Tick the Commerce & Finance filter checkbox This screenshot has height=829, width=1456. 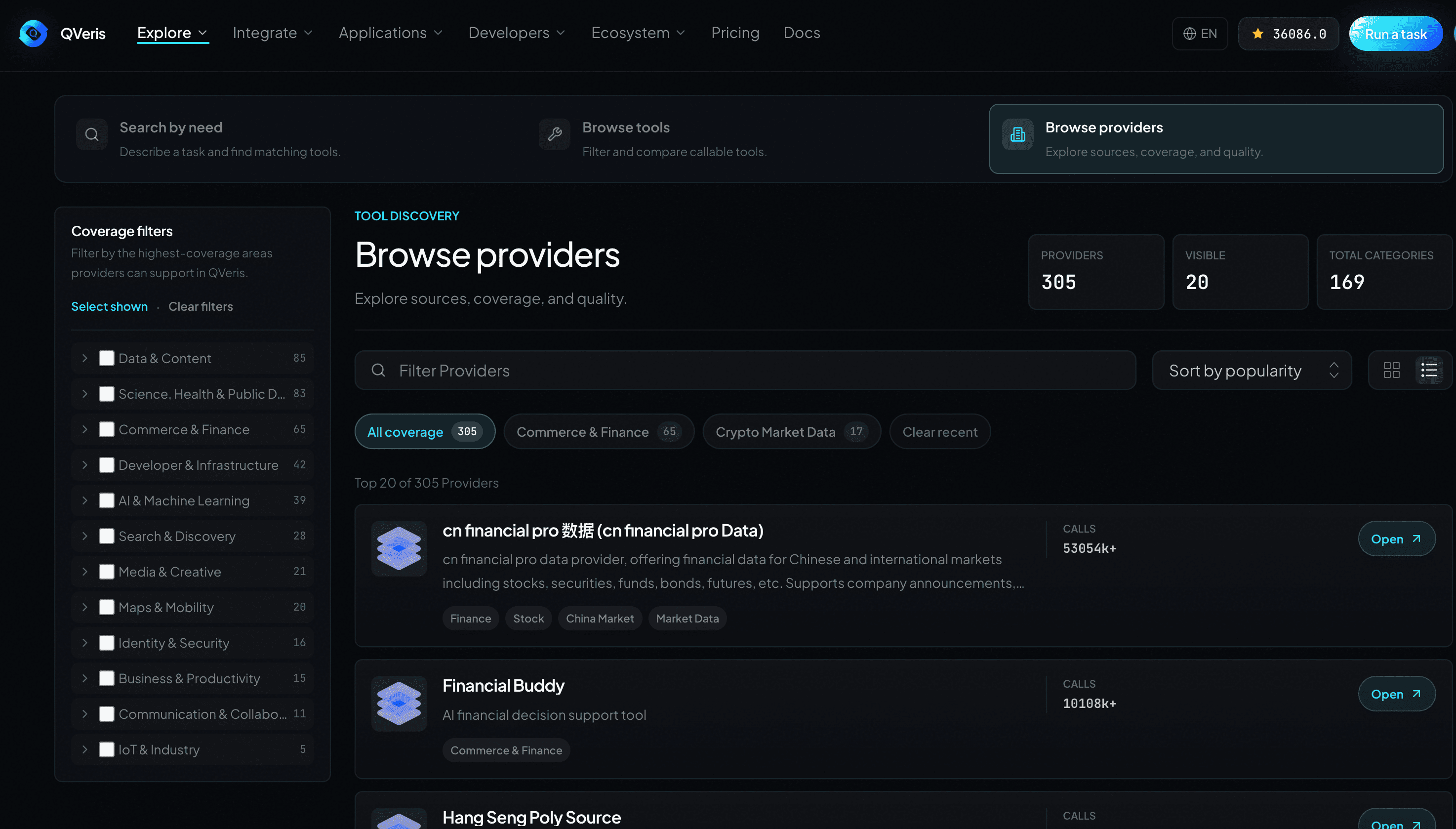tap(107, 429)
